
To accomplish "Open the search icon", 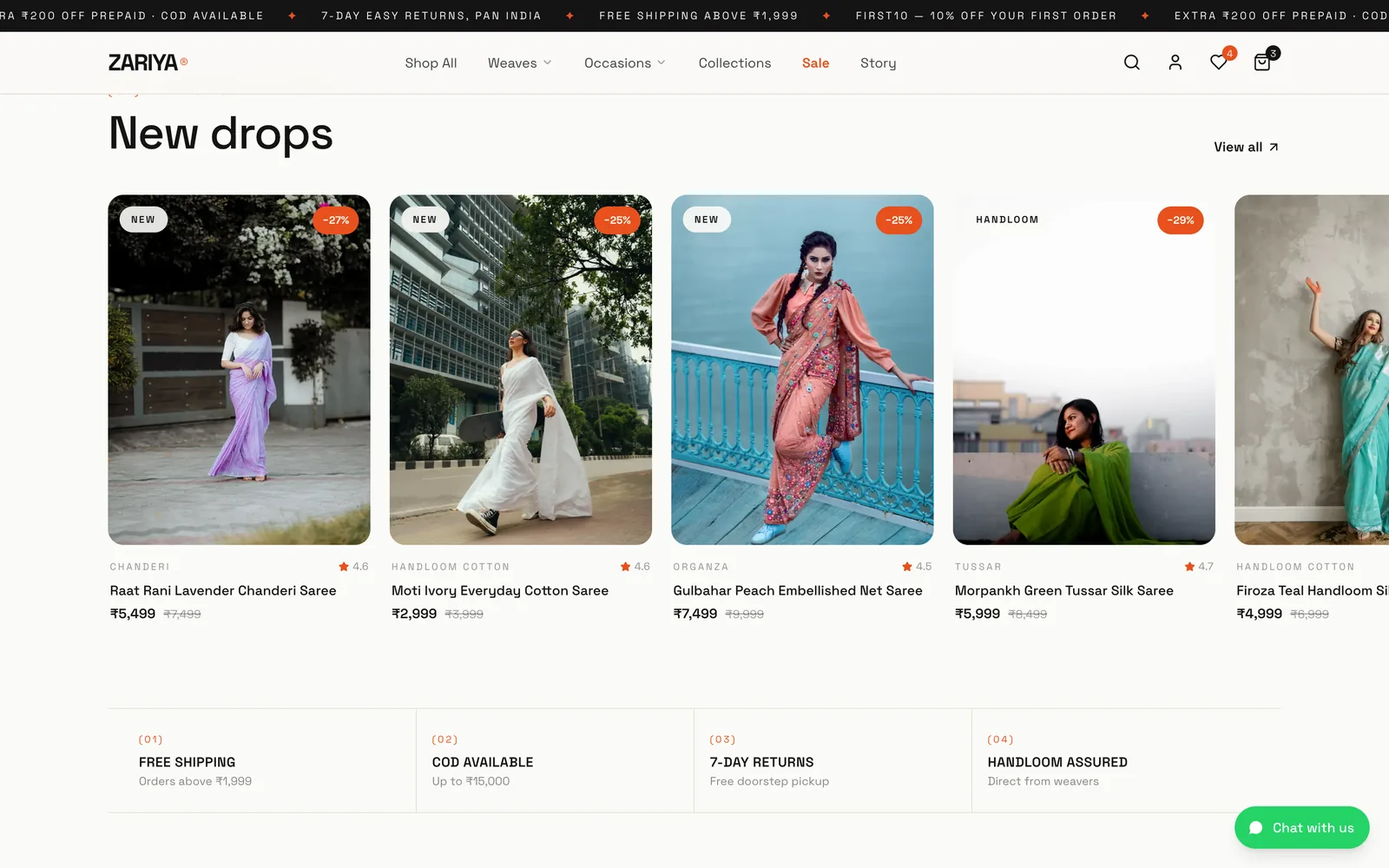I will (x=1131, y=62).
